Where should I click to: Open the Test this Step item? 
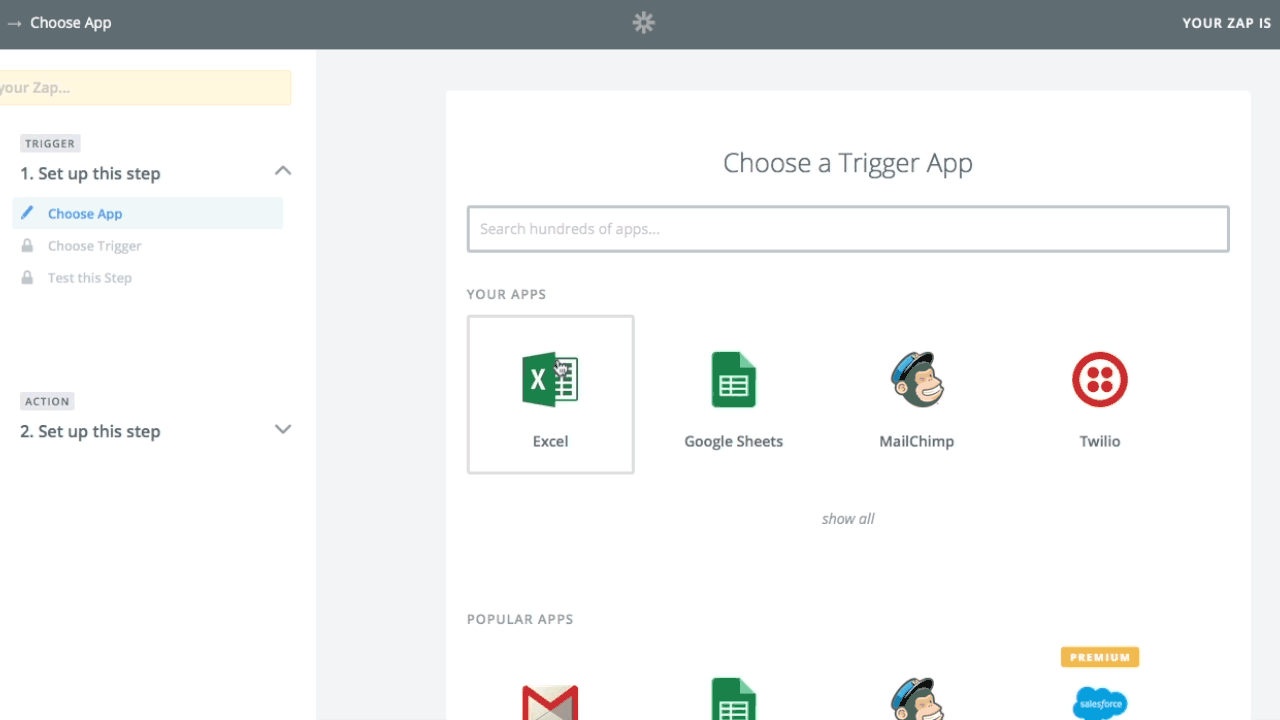point(90,277)
